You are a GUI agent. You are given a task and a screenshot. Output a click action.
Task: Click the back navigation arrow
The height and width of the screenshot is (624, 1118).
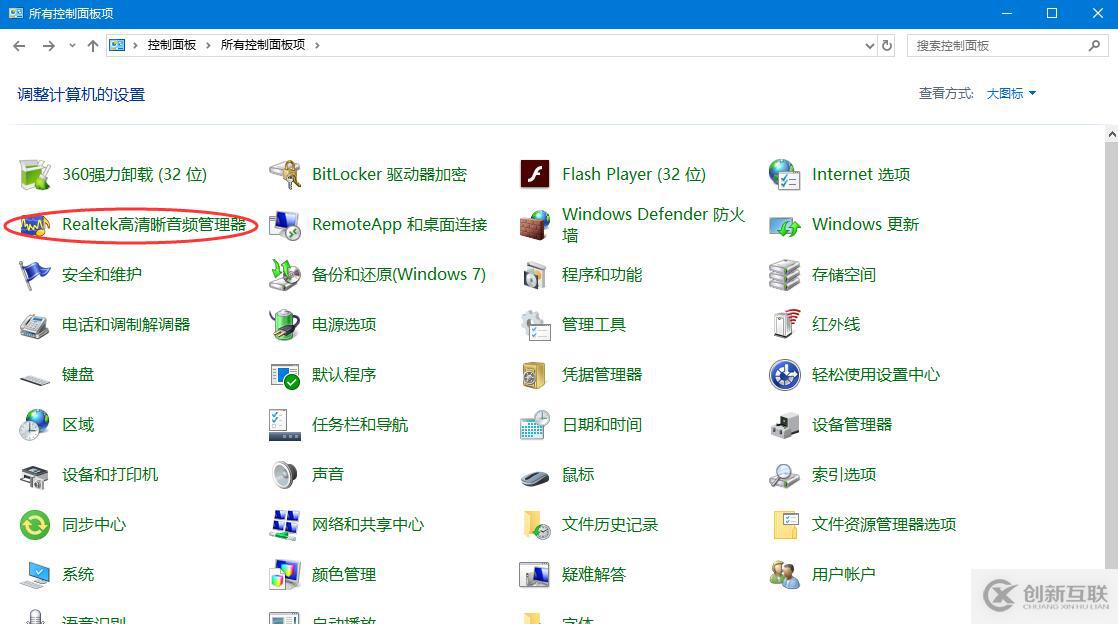[x=18, y=45]
